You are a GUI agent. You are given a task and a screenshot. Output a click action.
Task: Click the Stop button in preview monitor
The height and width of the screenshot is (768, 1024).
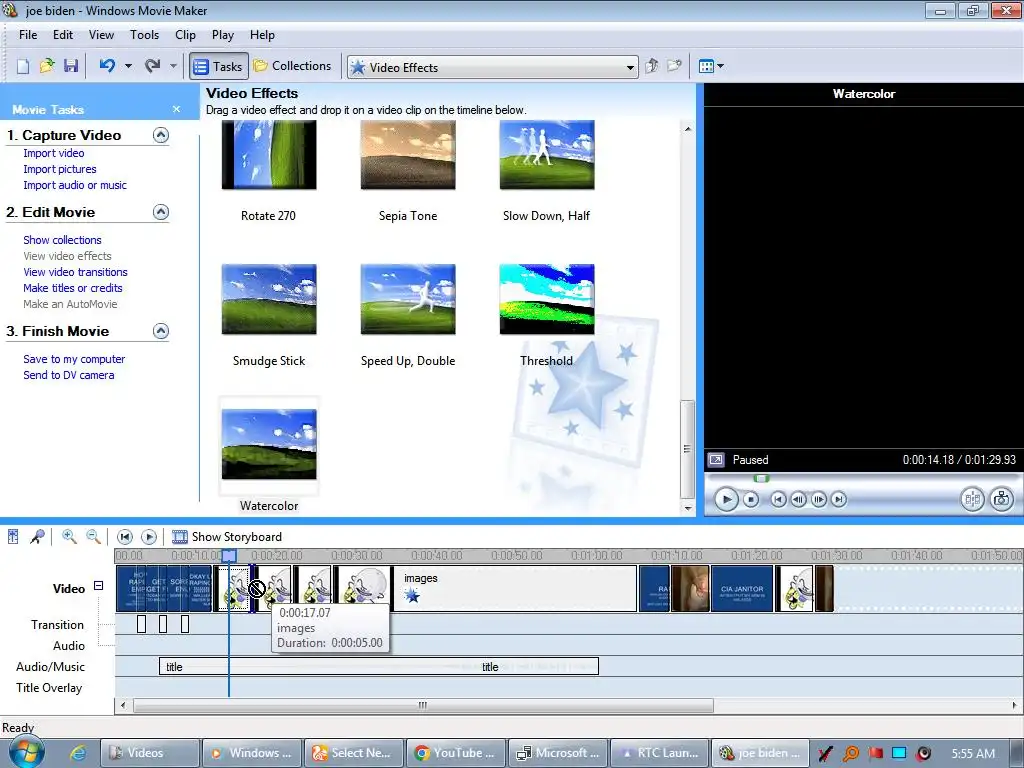coord(751,500)
